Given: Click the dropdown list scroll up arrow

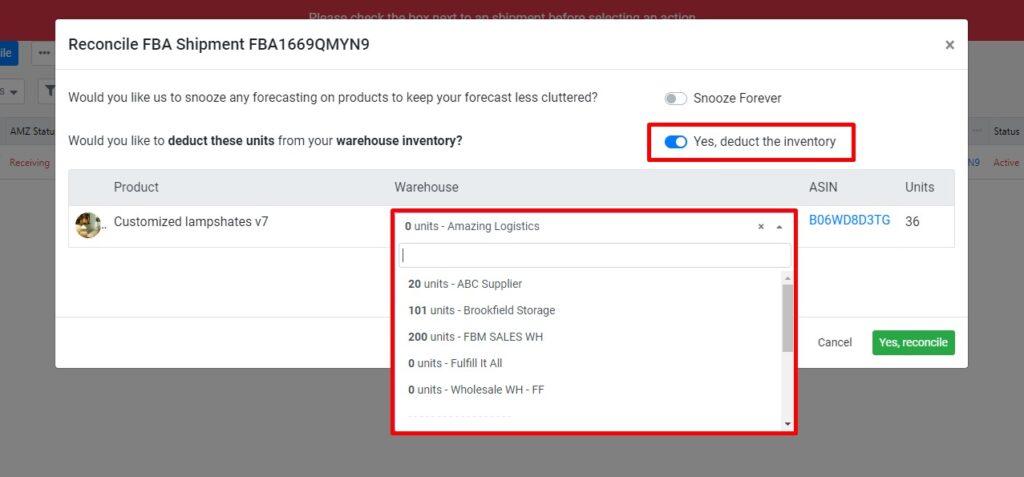Looking at the screenshot, I should tap(787, 278).
